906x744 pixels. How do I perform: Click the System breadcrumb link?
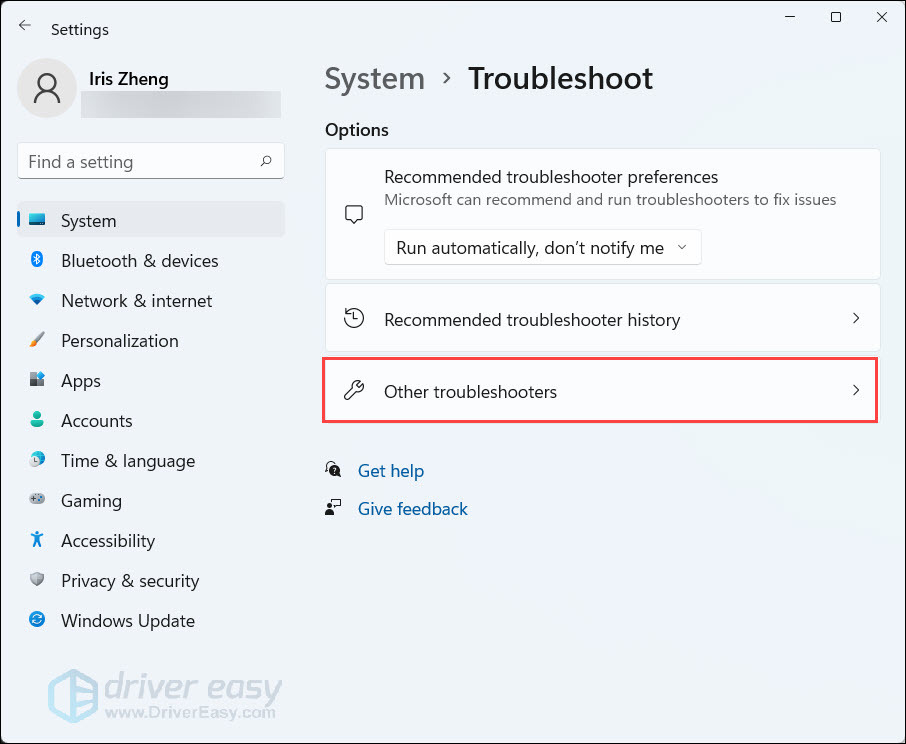pos(374,79)
